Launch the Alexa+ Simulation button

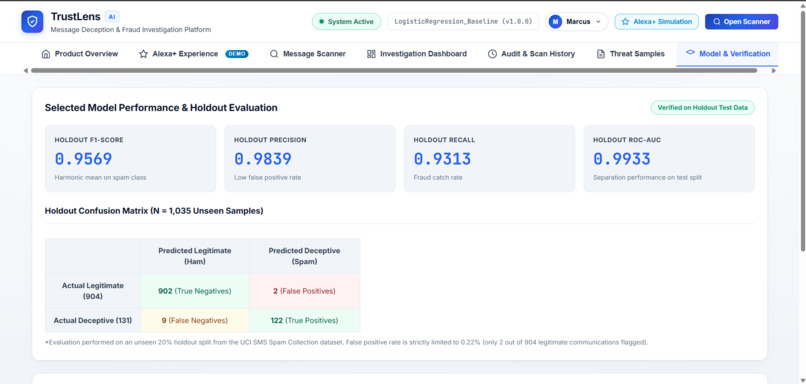(656, 22)
